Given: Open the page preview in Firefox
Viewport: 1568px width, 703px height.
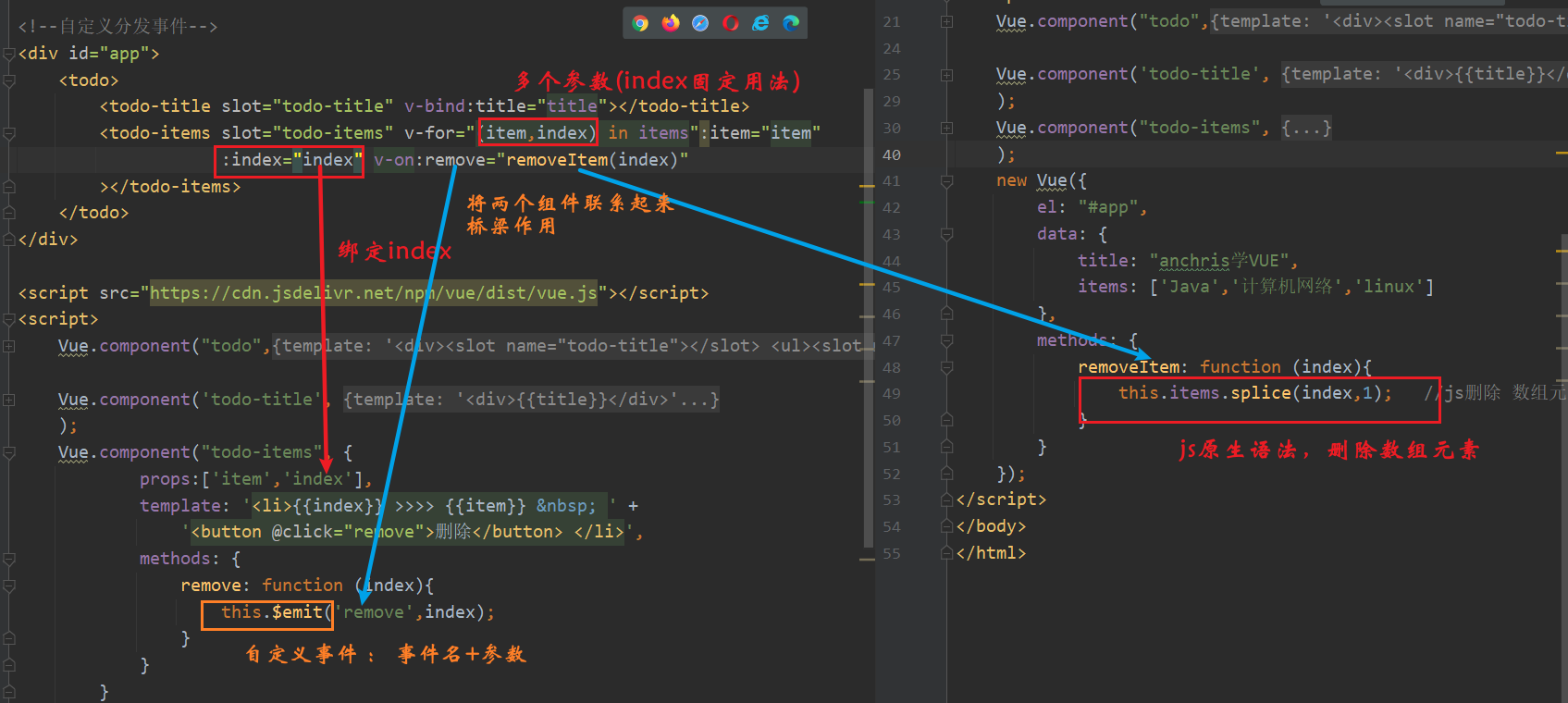Looking at the screenshot, I should (x=671, y=23).
